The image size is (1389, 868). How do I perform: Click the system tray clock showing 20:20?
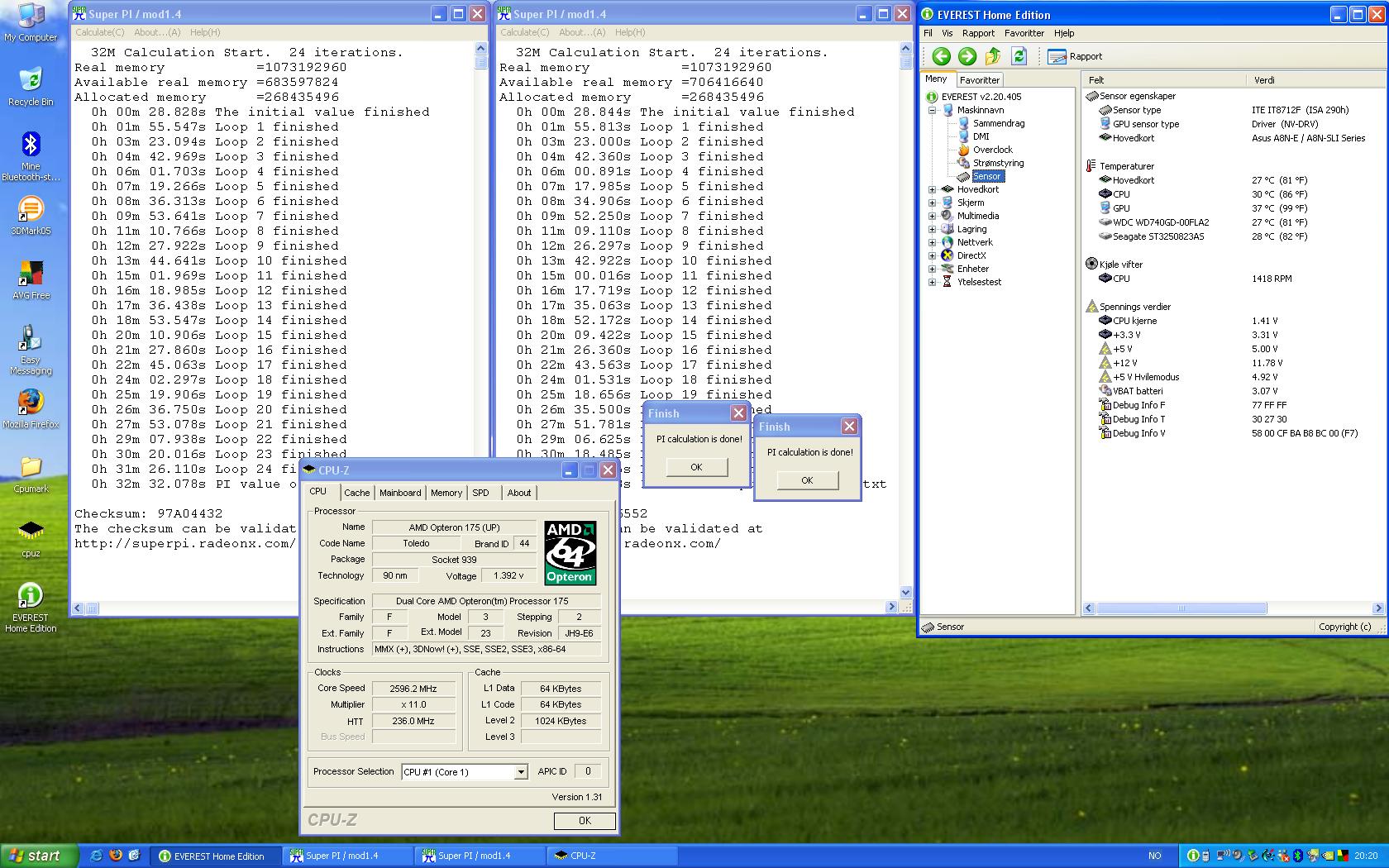[x=1366, y=856]
